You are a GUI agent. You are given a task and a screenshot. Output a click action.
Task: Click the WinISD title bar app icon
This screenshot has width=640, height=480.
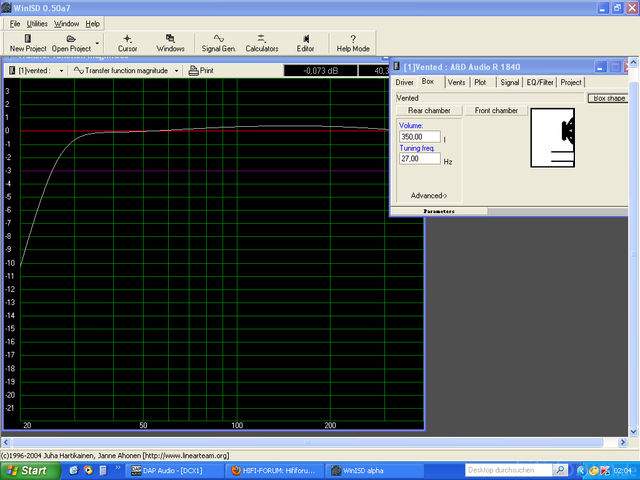click(6, 8)
